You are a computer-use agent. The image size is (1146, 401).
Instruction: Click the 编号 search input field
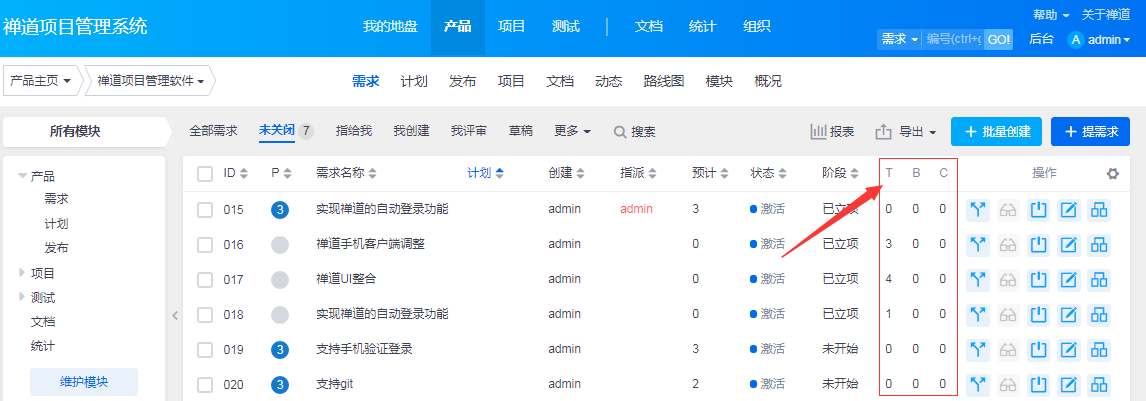(954, 39)
